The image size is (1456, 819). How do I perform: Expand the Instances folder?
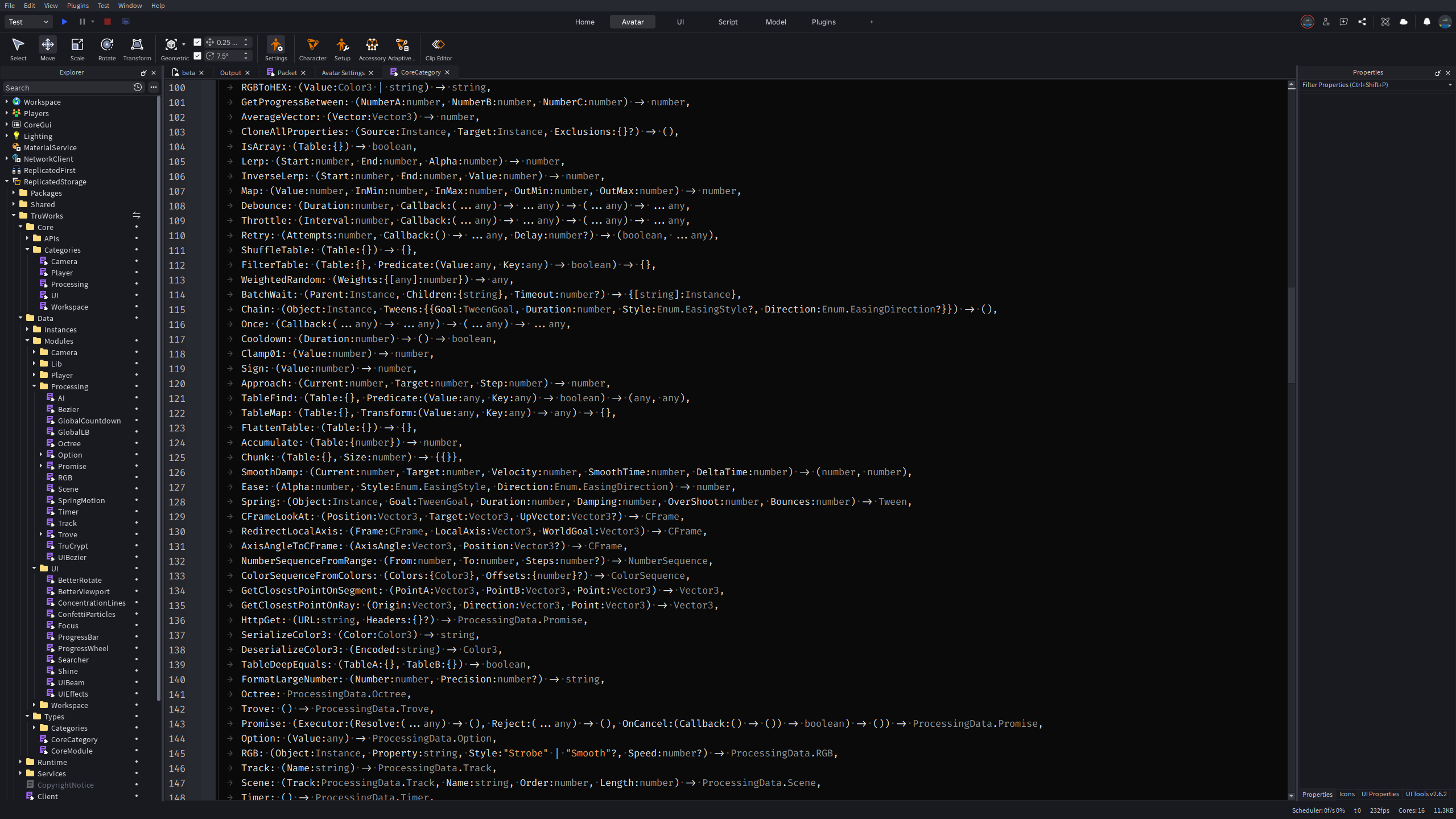pos(27,329)
